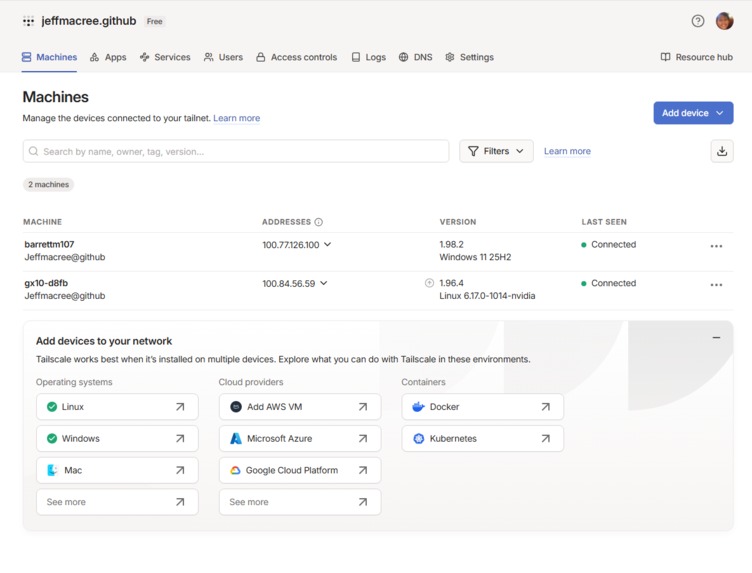
Task: Open the Resource hub link
Action: tap(697, 57)
